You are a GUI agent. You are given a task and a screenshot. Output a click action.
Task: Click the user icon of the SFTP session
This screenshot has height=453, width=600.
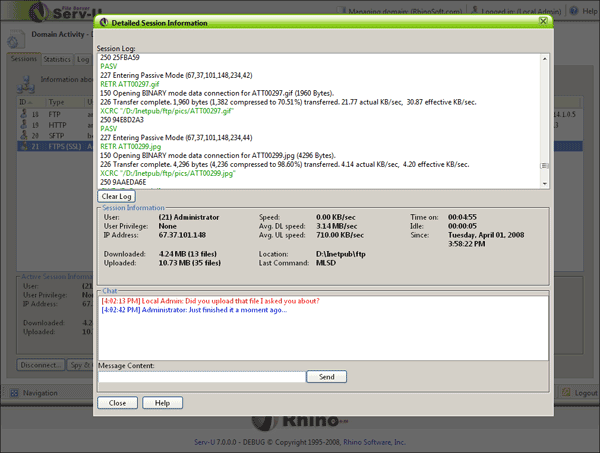click(24, 135)
